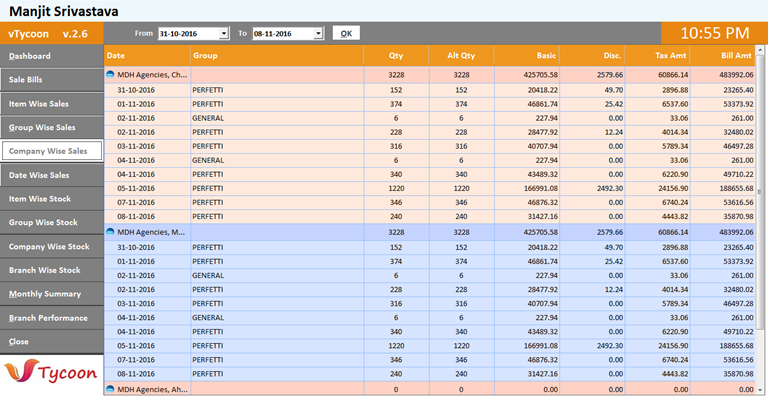Sort by the Date column header
Screen dimensions: 768x396
147,56
